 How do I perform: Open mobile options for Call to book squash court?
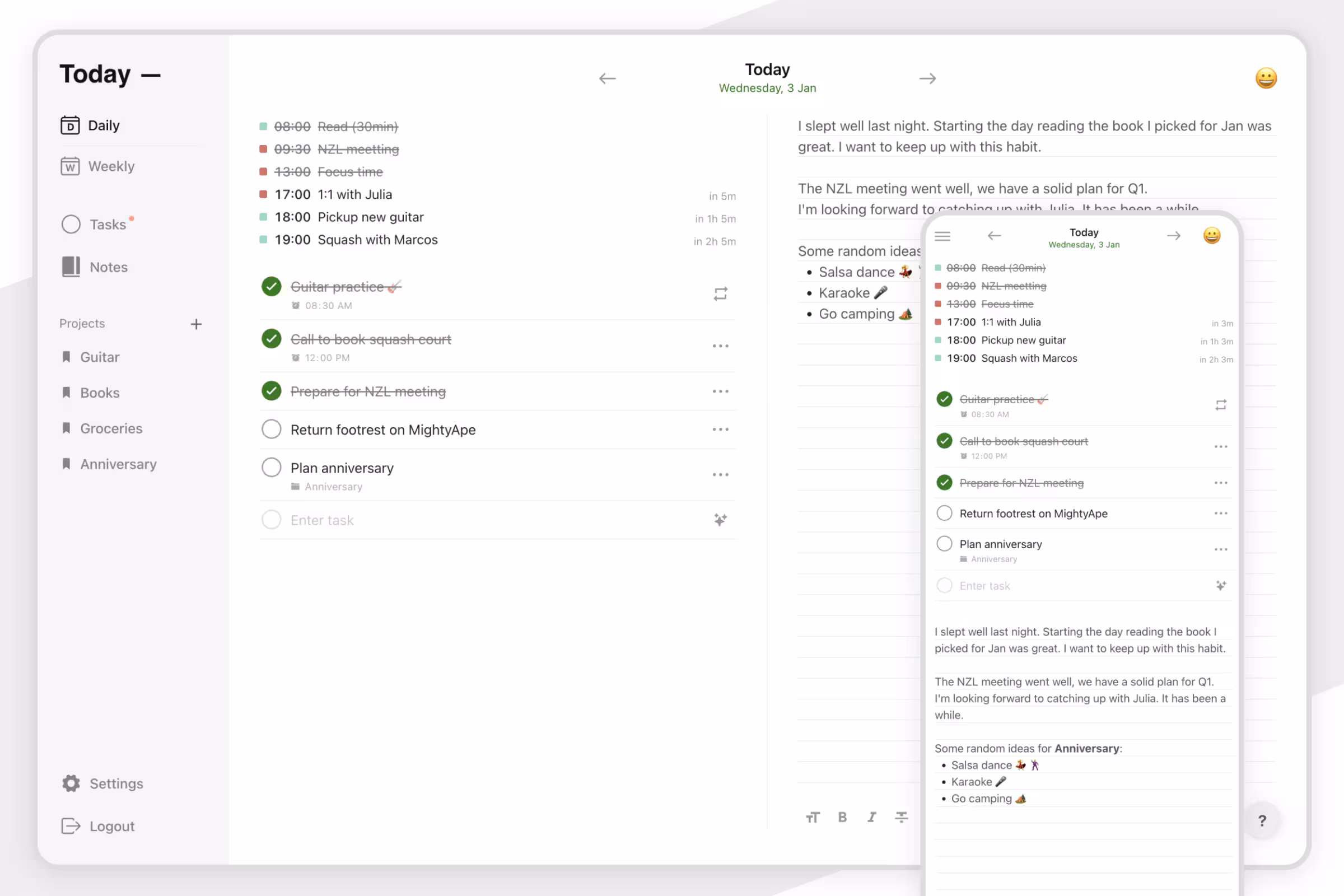pyautogui.click(x=1221, y=446)
